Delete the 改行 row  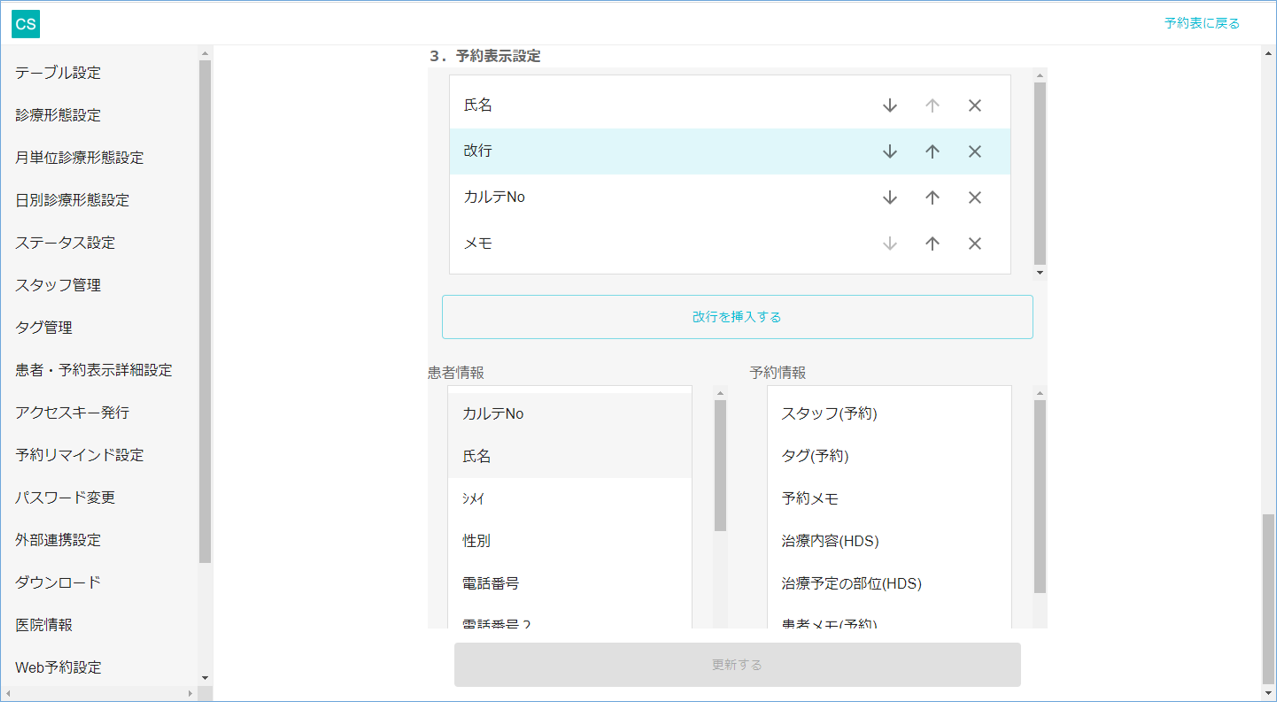click(975, 152)
